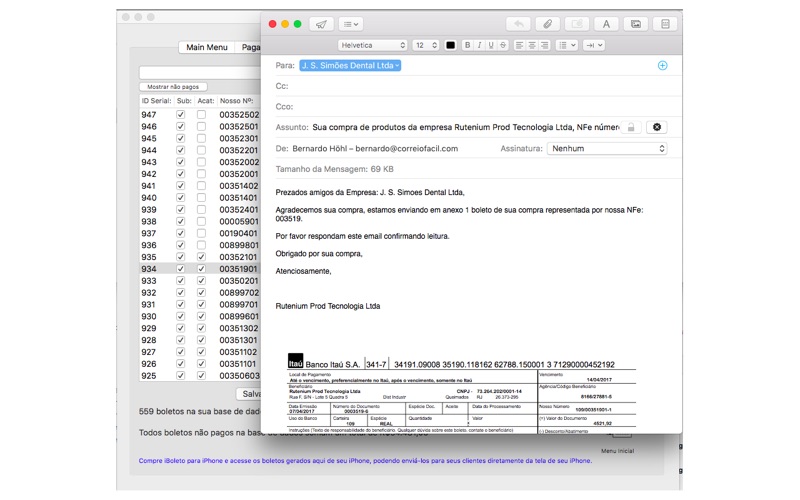
Task: Apply underline formatting
Action: 491,45
